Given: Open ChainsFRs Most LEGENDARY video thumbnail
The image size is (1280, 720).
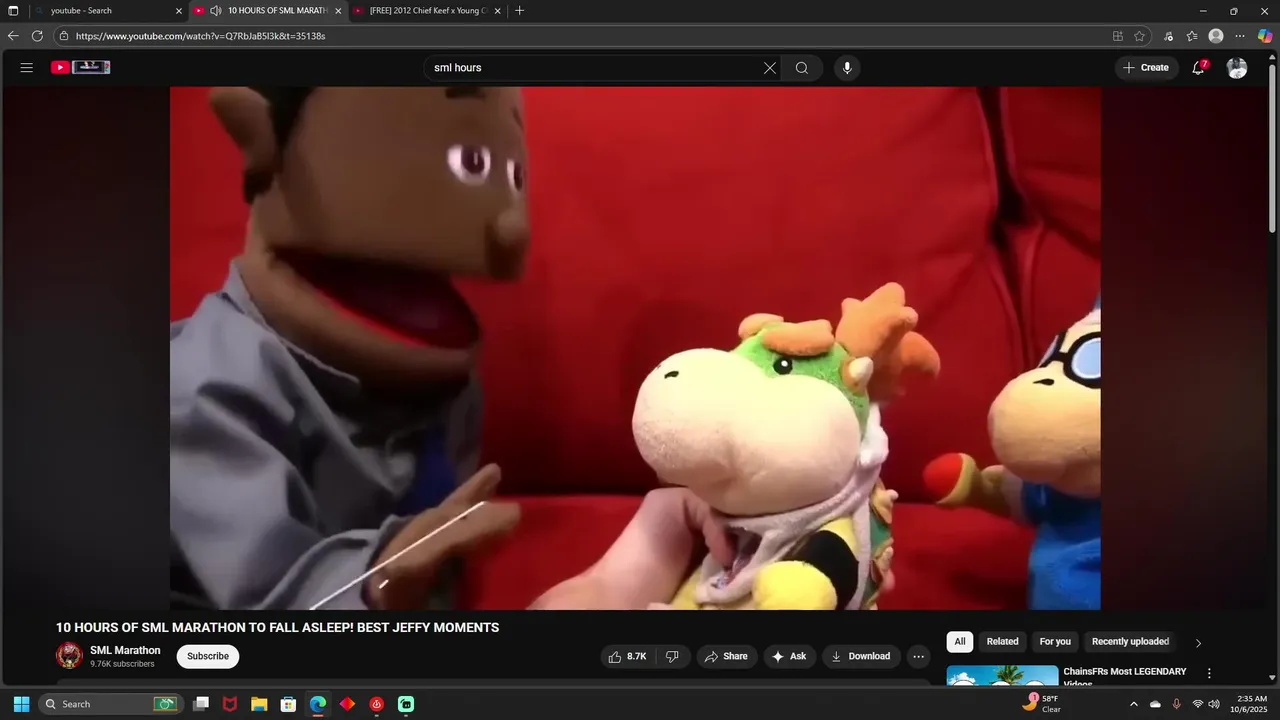Looking at the screenshot, I should point(1002,676).
